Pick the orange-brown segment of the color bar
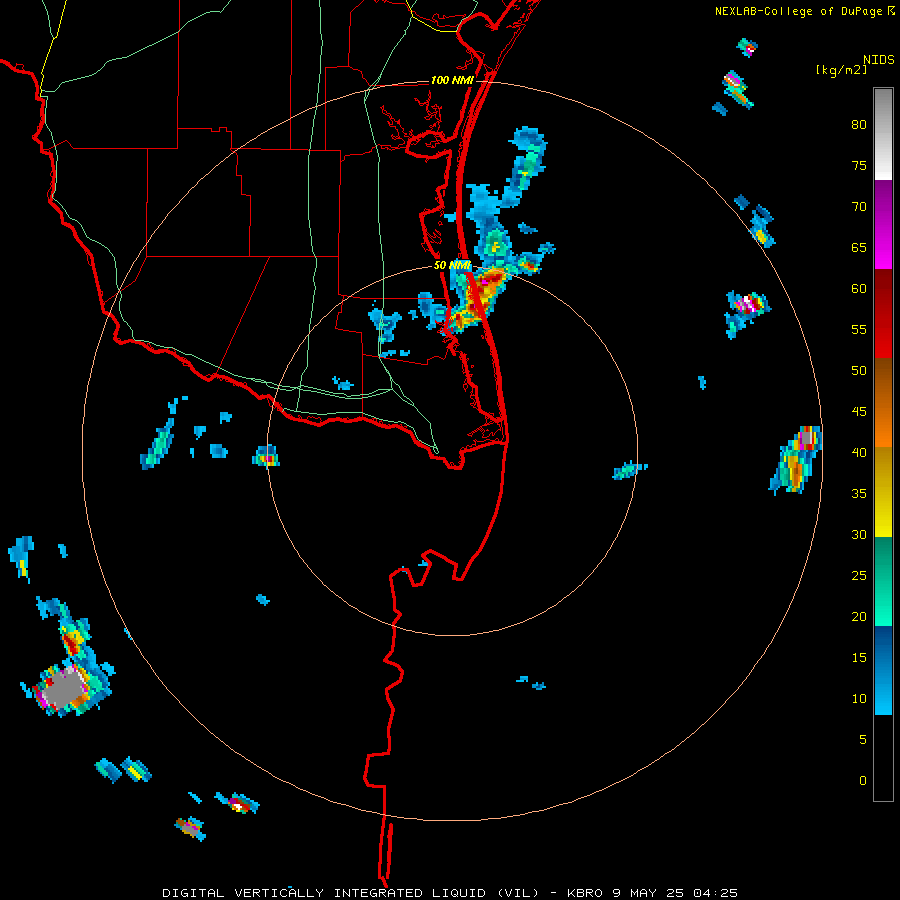This screenshot has width=900, height=900. [883, 403]
